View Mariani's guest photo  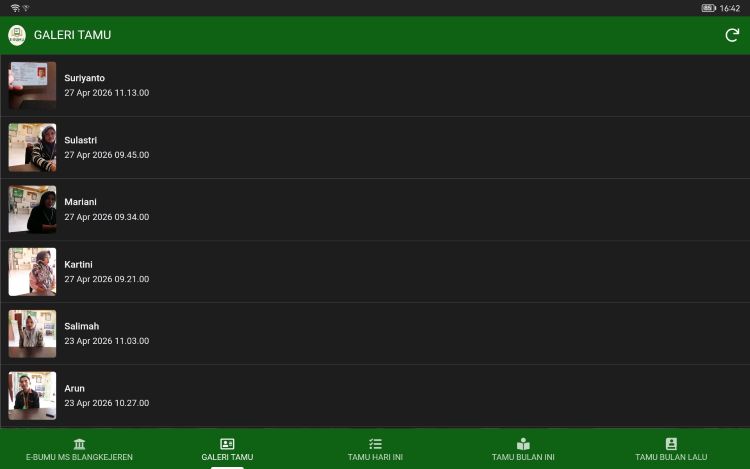coord(32,209)
